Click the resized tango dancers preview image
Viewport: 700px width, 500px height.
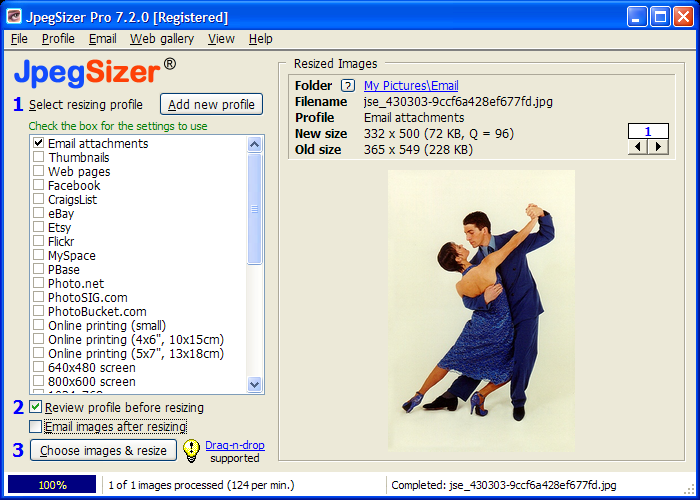[481, 308]
